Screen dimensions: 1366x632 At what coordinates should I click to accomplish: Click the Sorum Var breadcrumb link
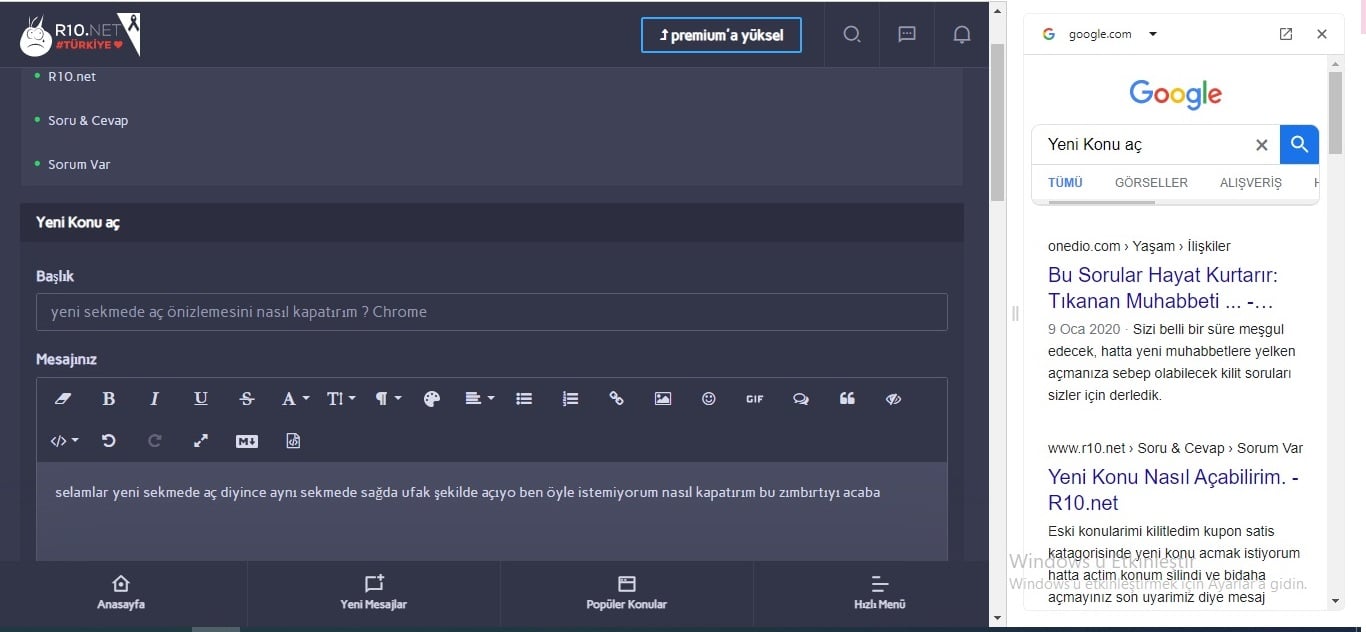pos(79,165)
